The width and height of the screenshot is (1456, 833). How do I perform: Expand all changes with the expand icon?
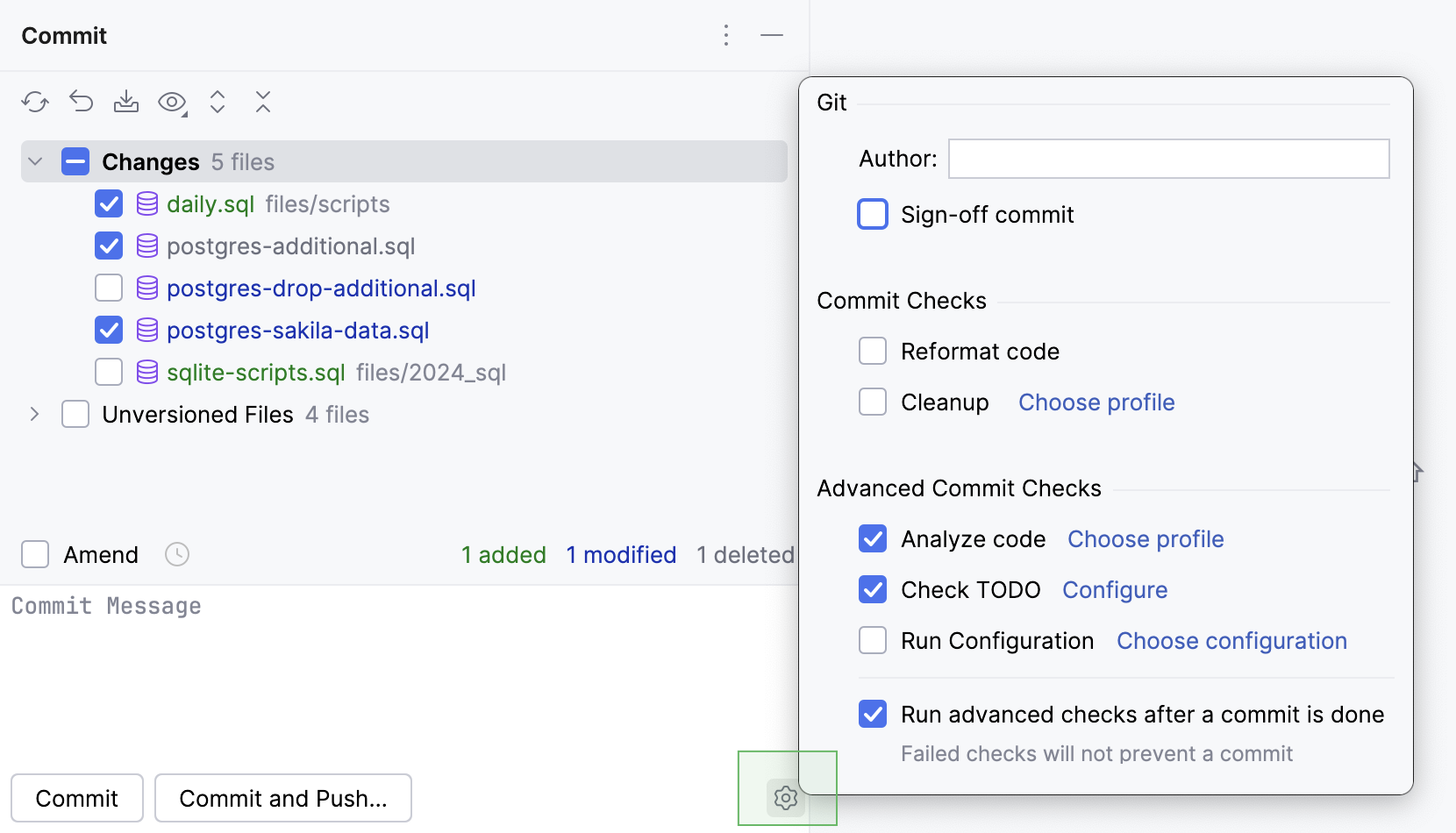pyautogui.click(x=217, y=102)
